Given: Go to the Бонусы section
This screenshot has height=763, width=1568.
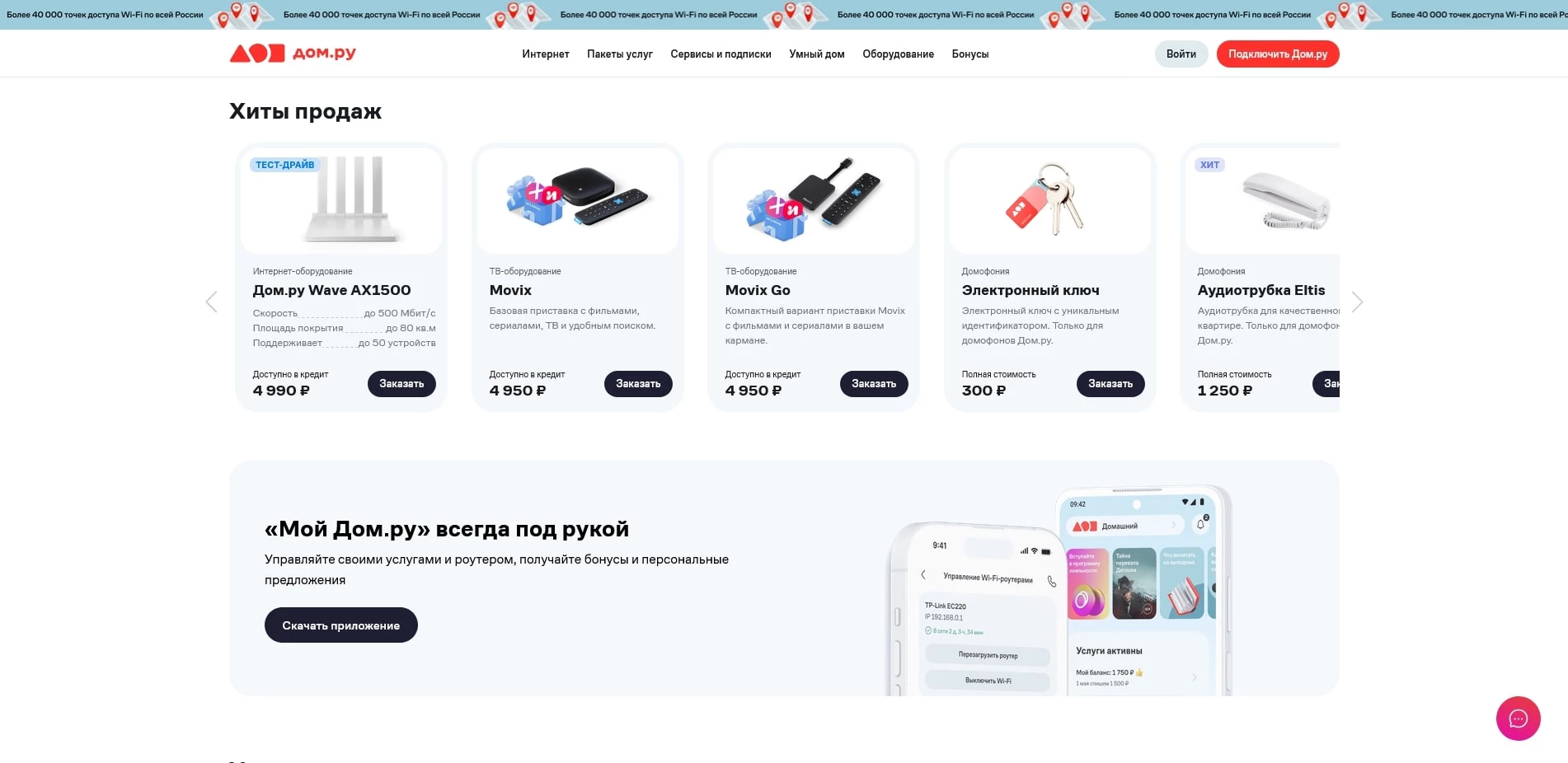Looking at the screenshot, I should coord(970,54).
